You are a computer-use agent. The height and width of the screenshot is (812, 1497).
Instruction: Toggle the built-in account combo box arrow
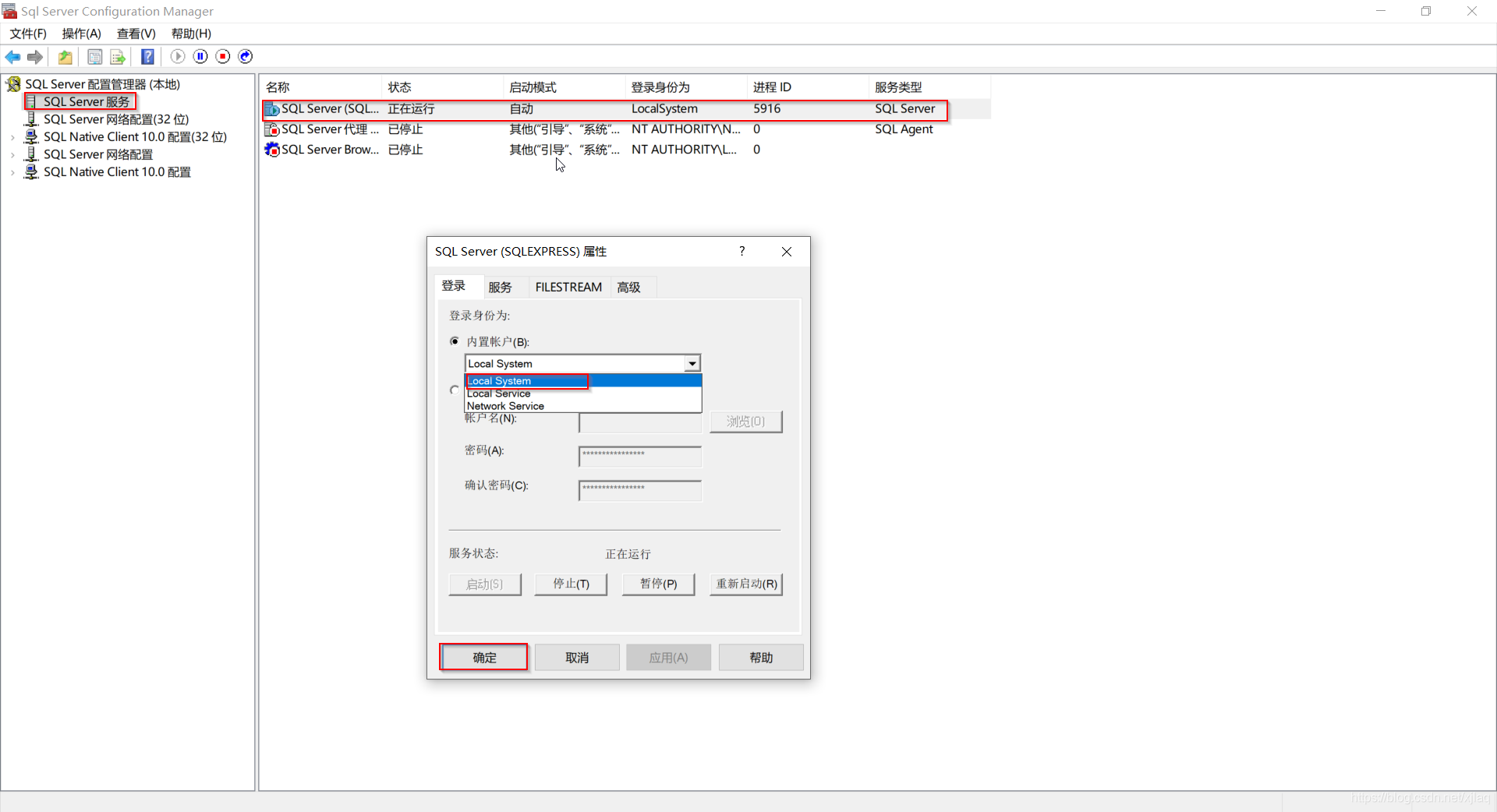[x=692, y=364]
